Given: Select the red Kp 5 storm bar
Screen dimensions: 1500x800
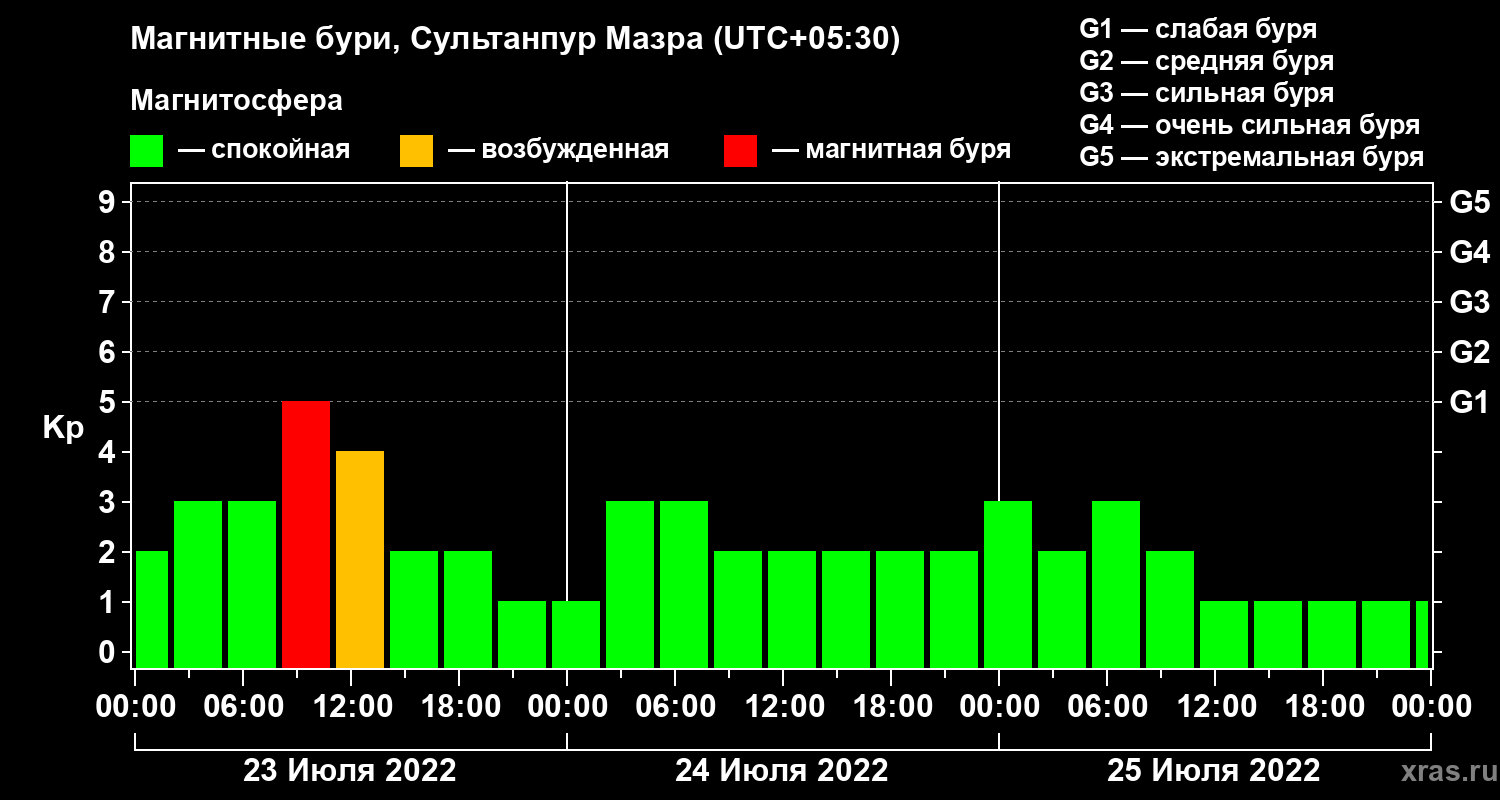Looking at the screenshot, I should tap(306, 535).
